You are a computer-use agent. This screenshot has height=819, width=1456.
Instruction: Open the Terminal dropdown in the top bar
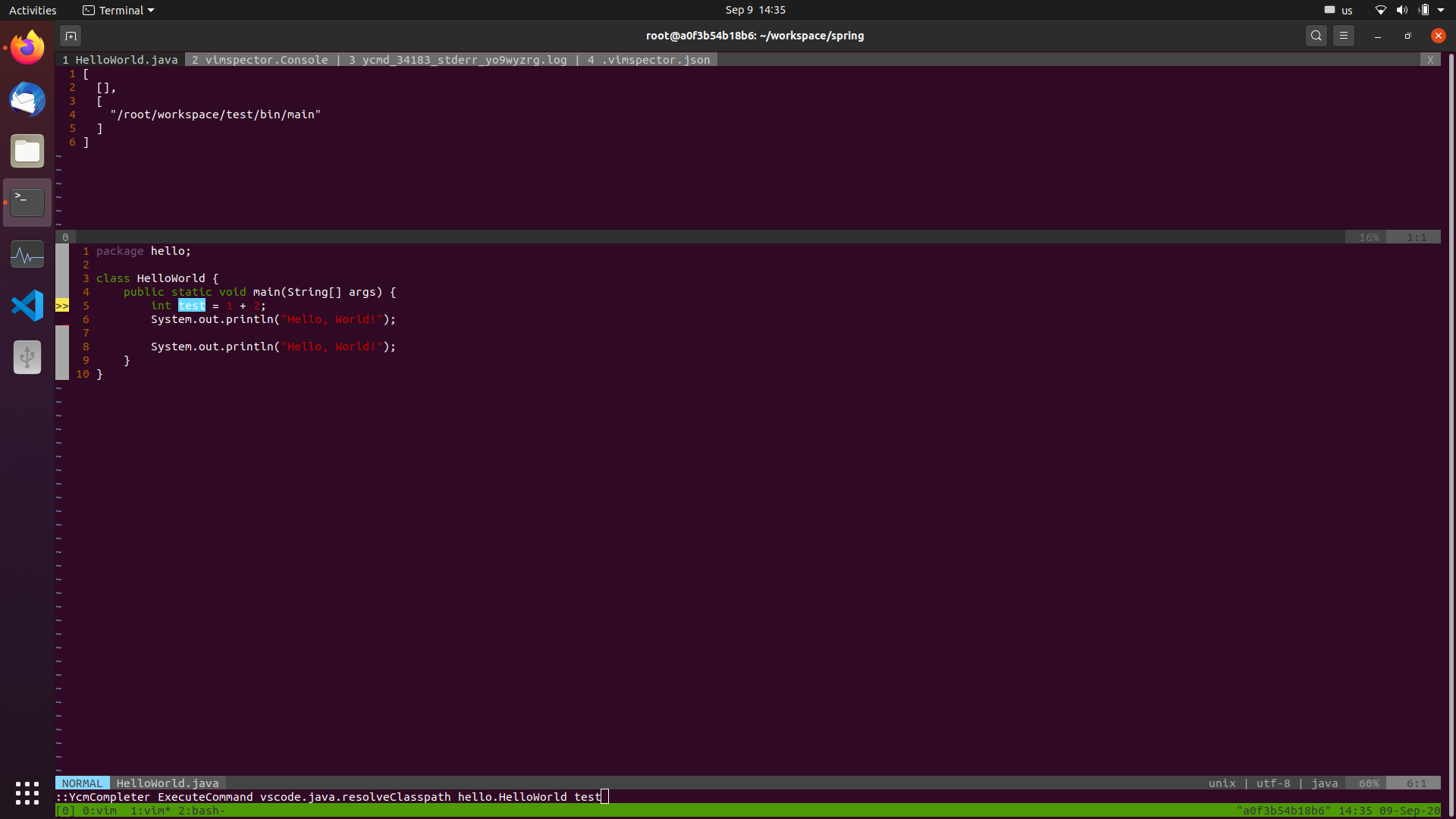[x=118, y=10]
